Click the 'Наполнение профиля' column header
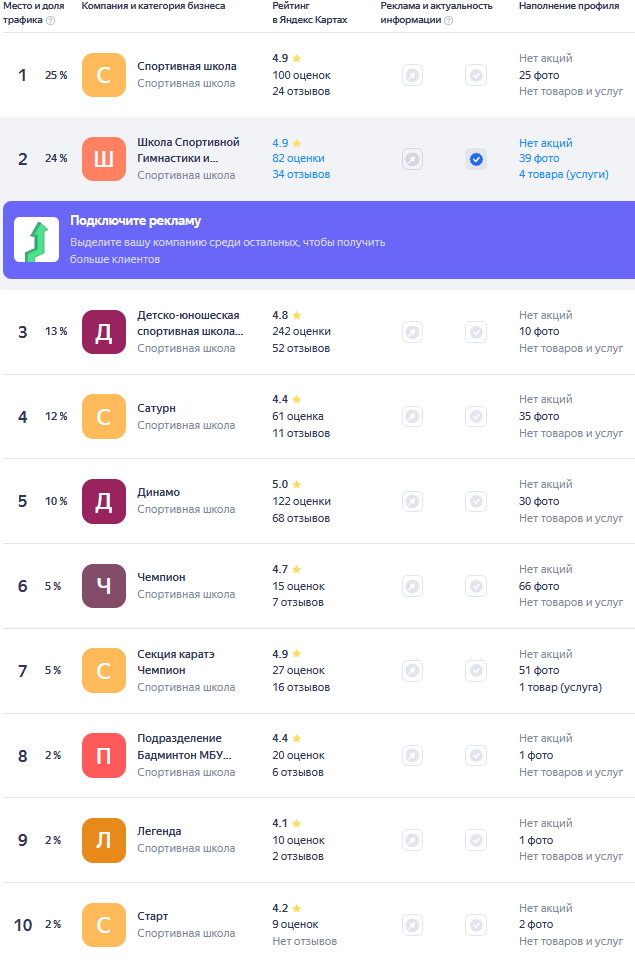 (569, 6)
